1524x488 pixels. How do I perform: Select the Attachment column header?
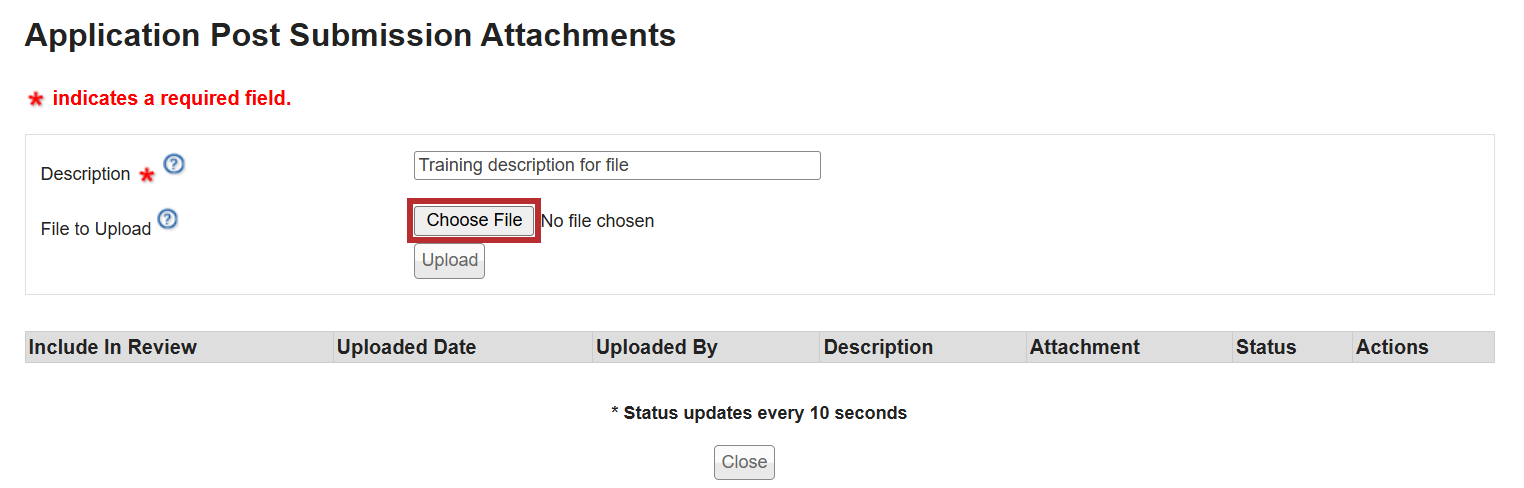[1085, 347]
